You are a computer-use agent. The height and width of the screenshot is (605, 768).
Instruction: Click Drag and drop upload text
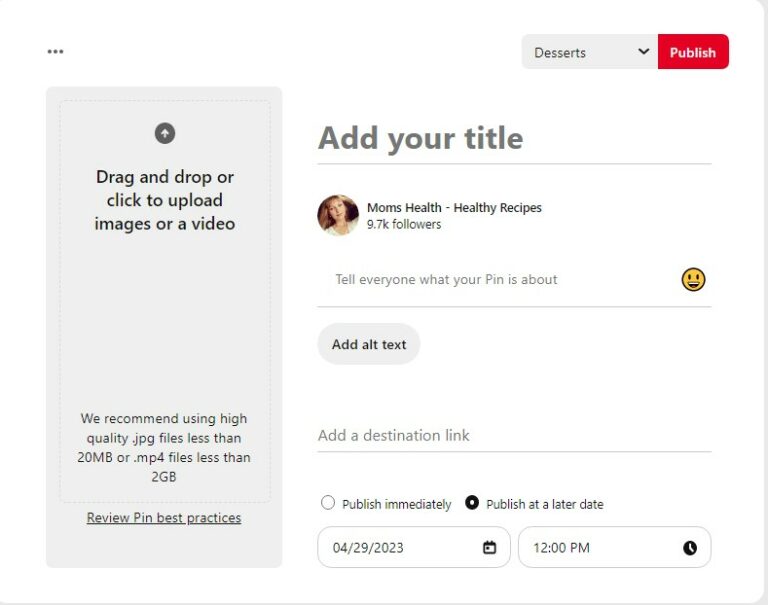click(x=165, y=200)
